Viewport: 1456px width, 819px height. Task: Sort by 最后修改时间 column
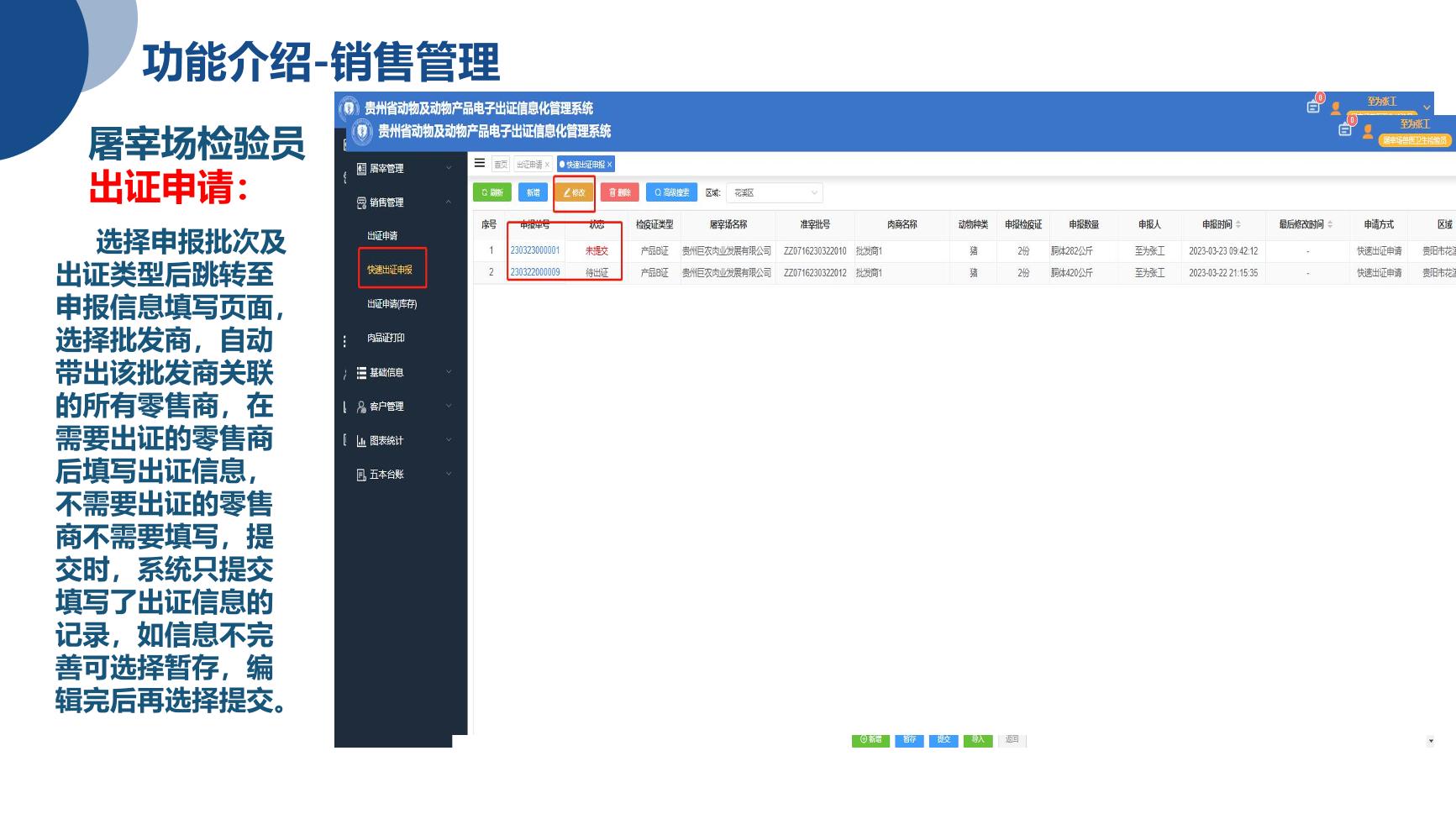click(1330, 224)
